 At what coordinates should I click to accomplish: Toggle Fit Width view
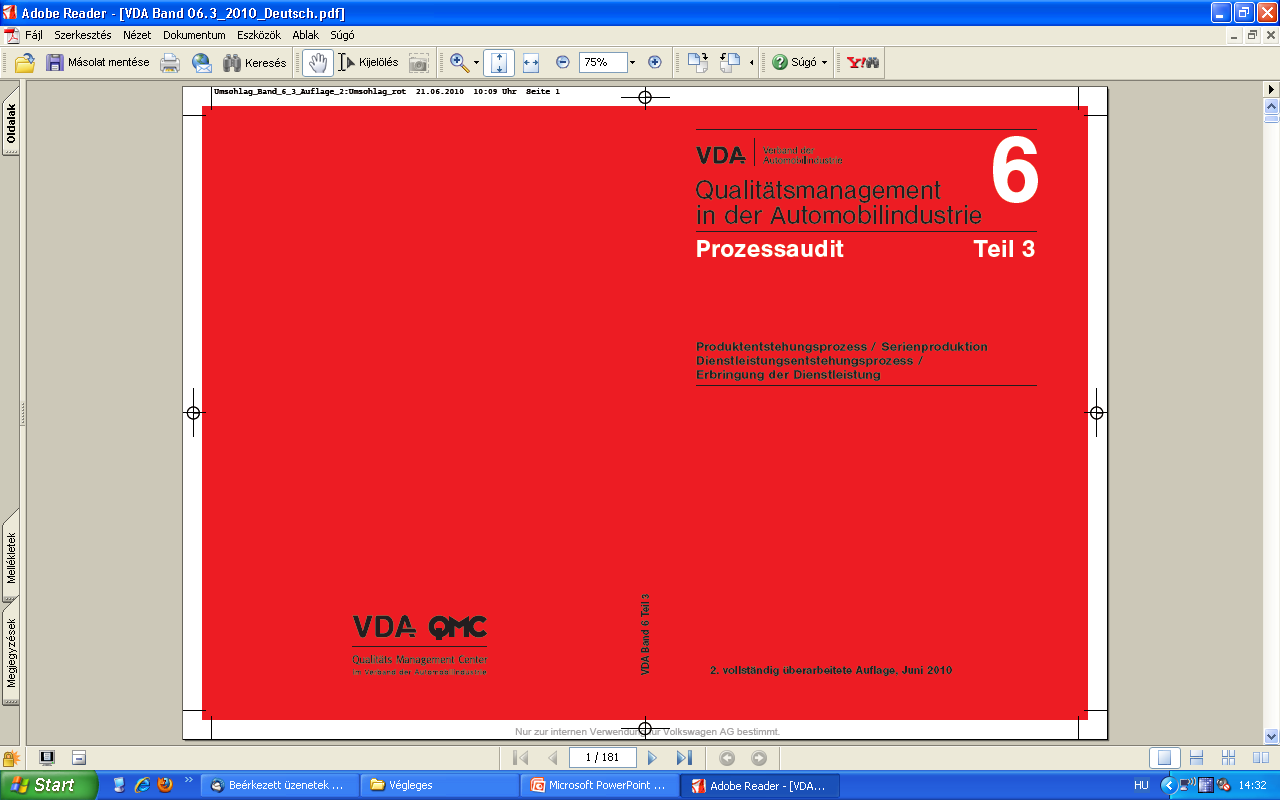tap(531, 62)
